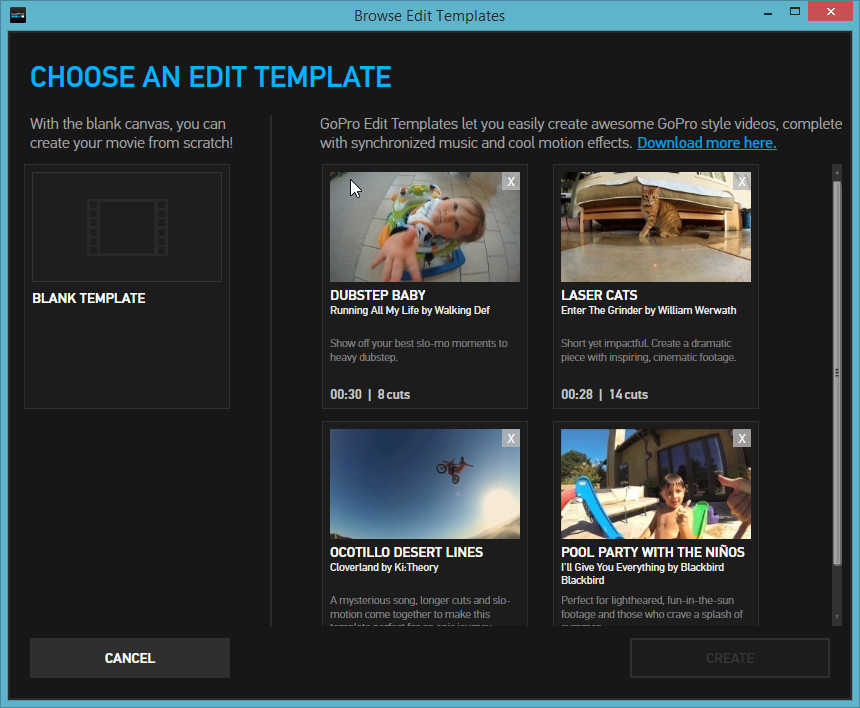The height and width of the screenshot is (708, 860).
Task: Click the CANCEL button
Action: click(130, 658)
